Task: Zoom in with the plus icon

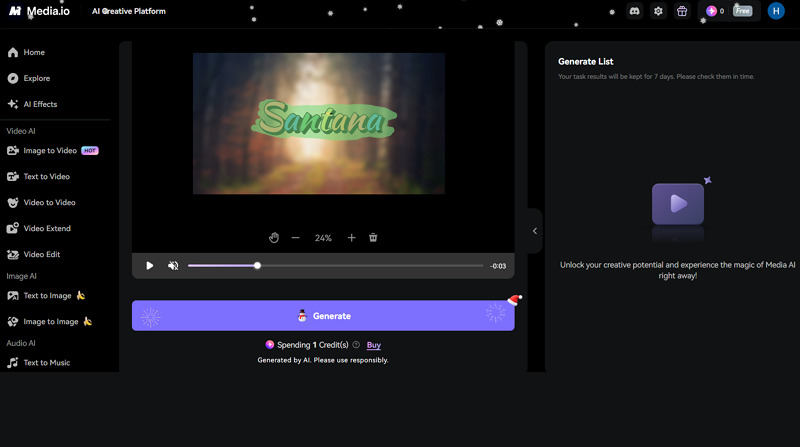Action: pyautogui.click(x=351, y=238)
